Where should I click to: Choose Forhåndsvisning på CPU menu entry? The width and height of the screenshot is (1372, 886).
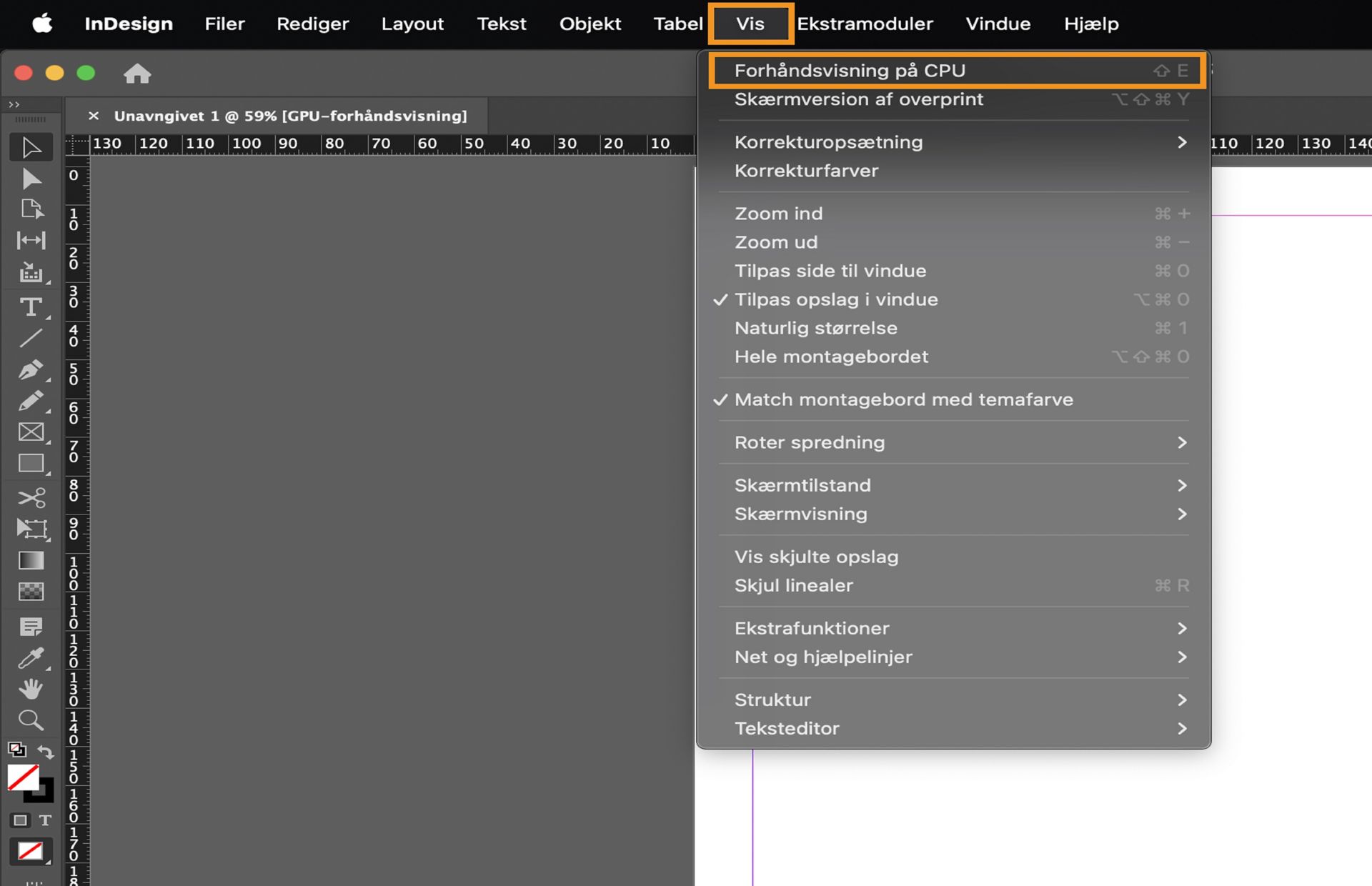[850, 71]
